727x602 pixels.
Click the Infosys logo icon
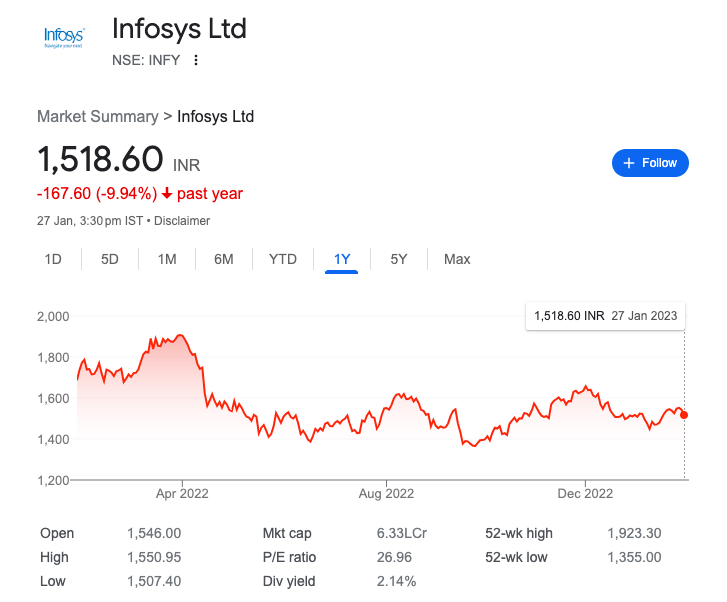64,38
